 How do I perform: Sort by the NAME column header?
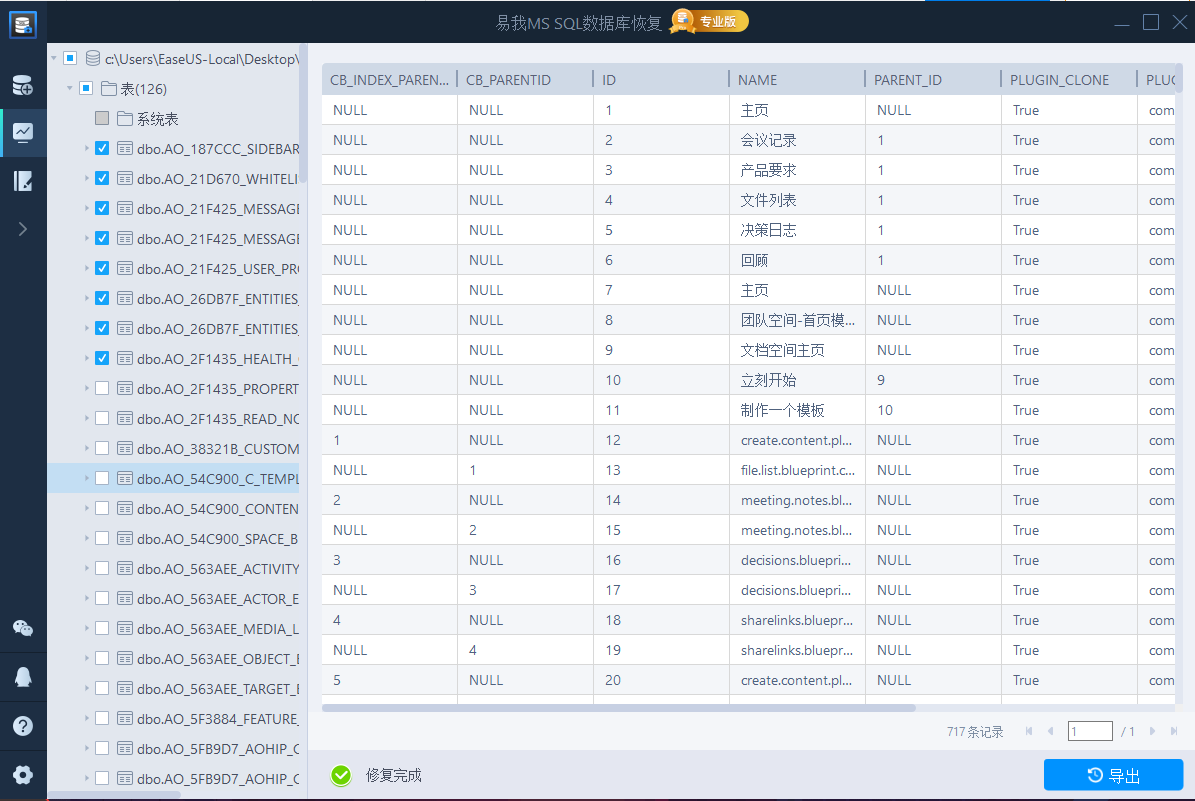pos(757,80)
